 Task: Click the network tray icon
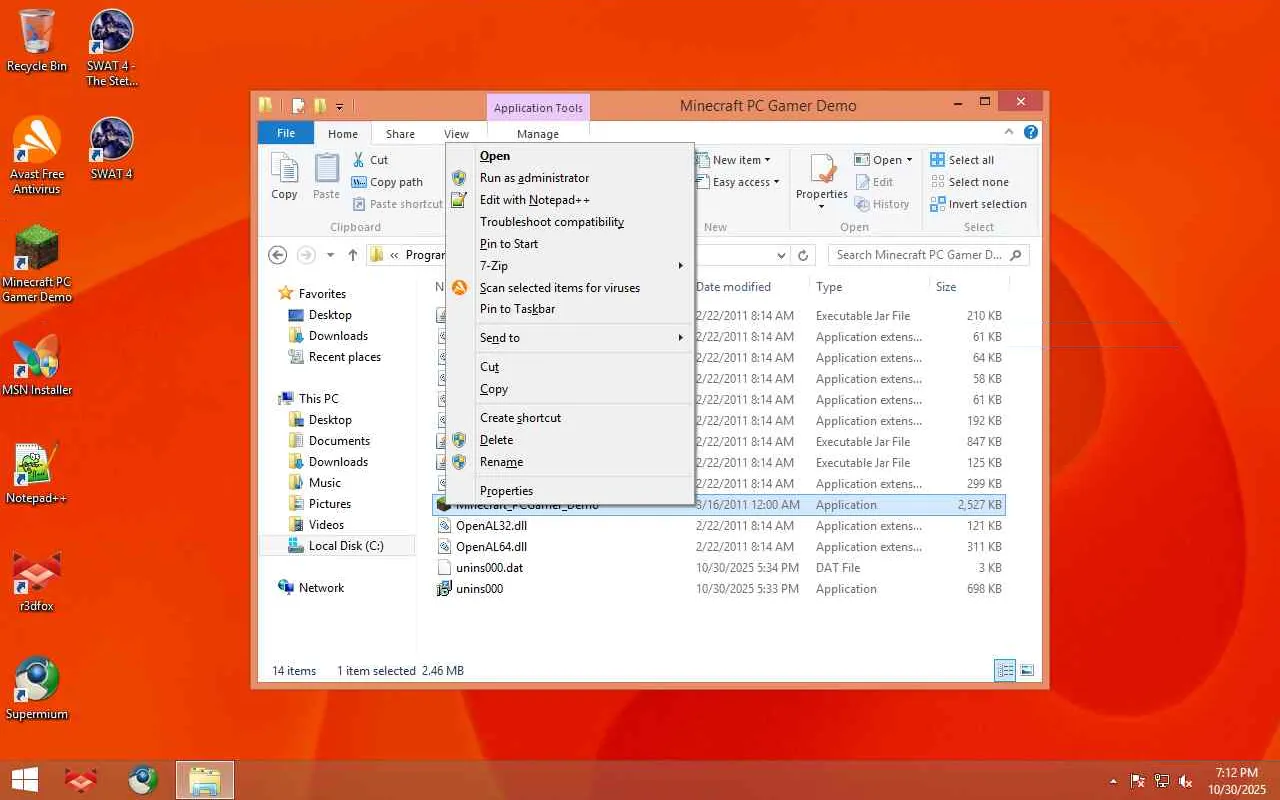(x=1162, y=781)
